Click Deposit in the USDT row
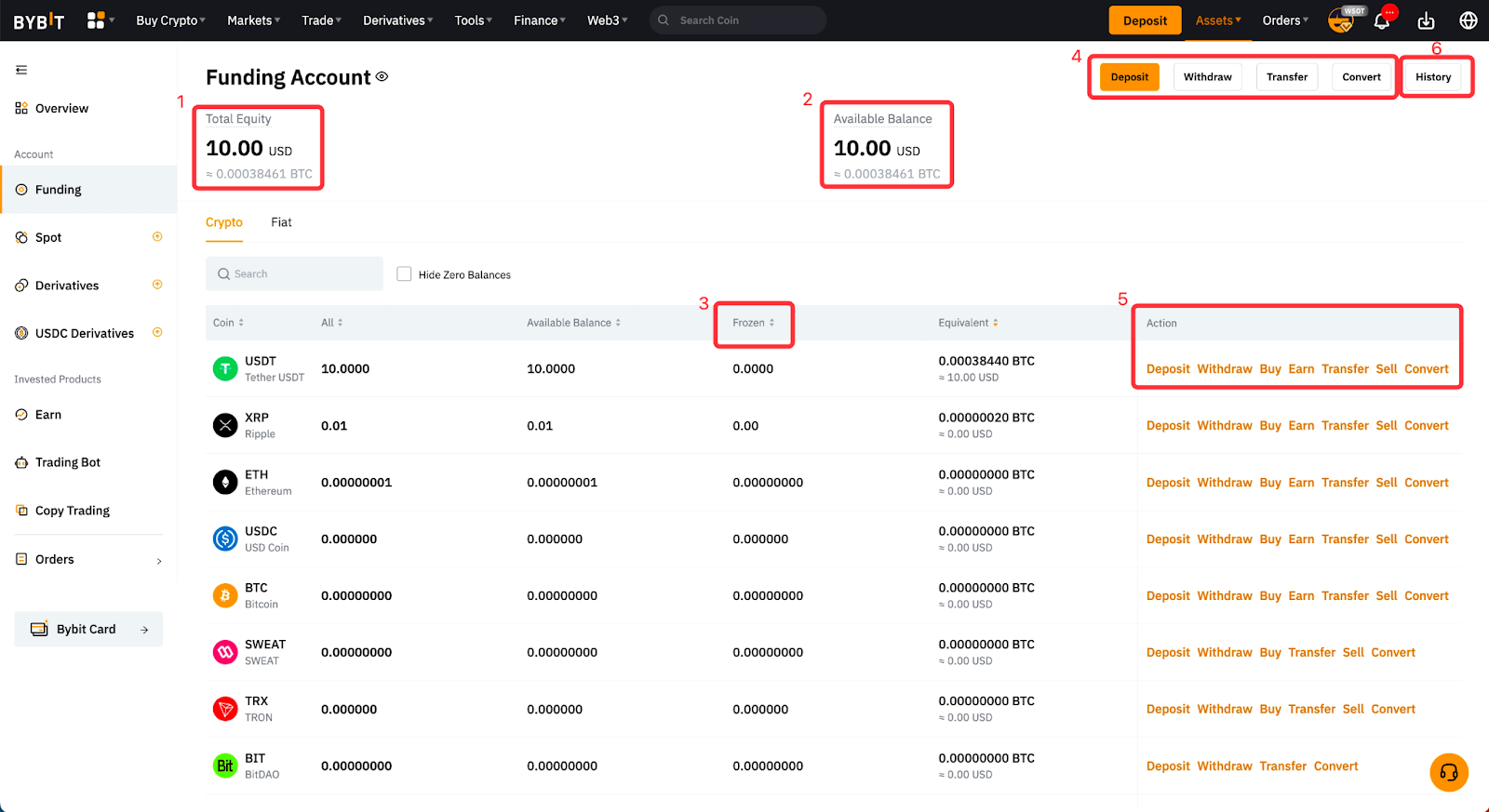This screenshot has width=1489, height=812. click(x=1168, y=369)
